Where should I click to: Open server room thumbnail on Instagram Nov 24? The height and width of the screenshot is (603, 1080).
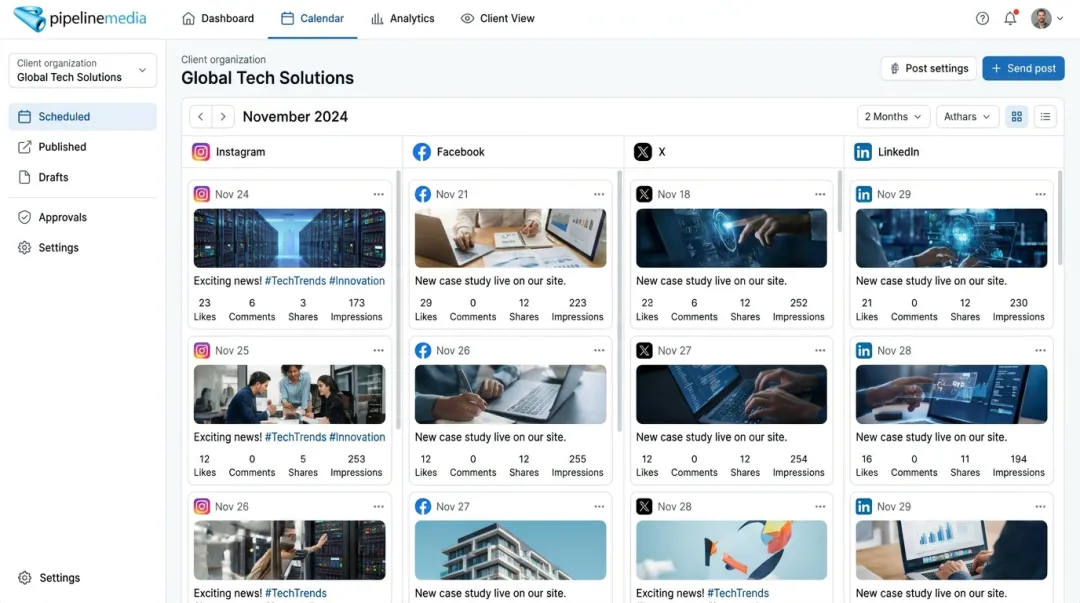[289, 238]
